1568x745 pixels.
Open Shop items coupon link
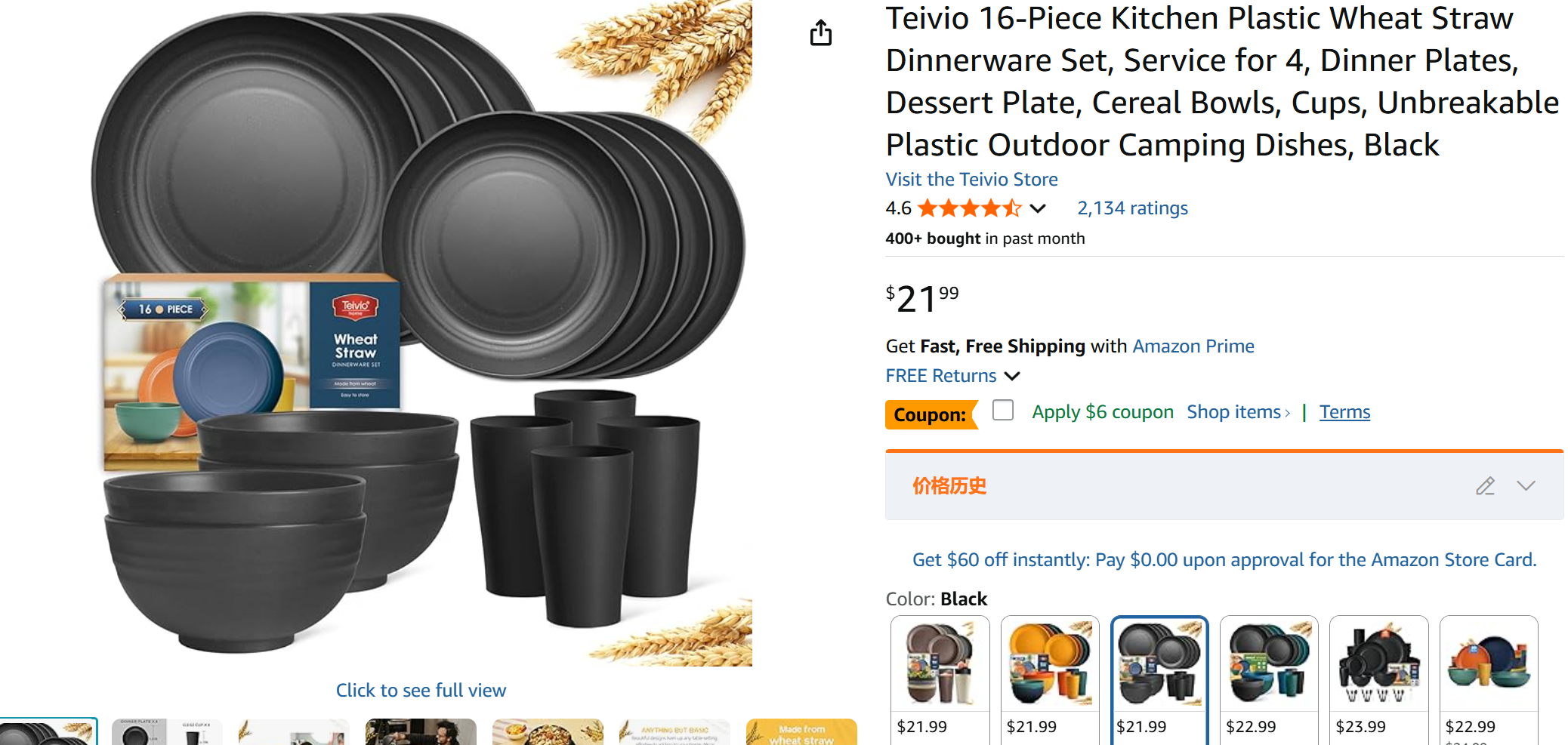coord(1238,412)
